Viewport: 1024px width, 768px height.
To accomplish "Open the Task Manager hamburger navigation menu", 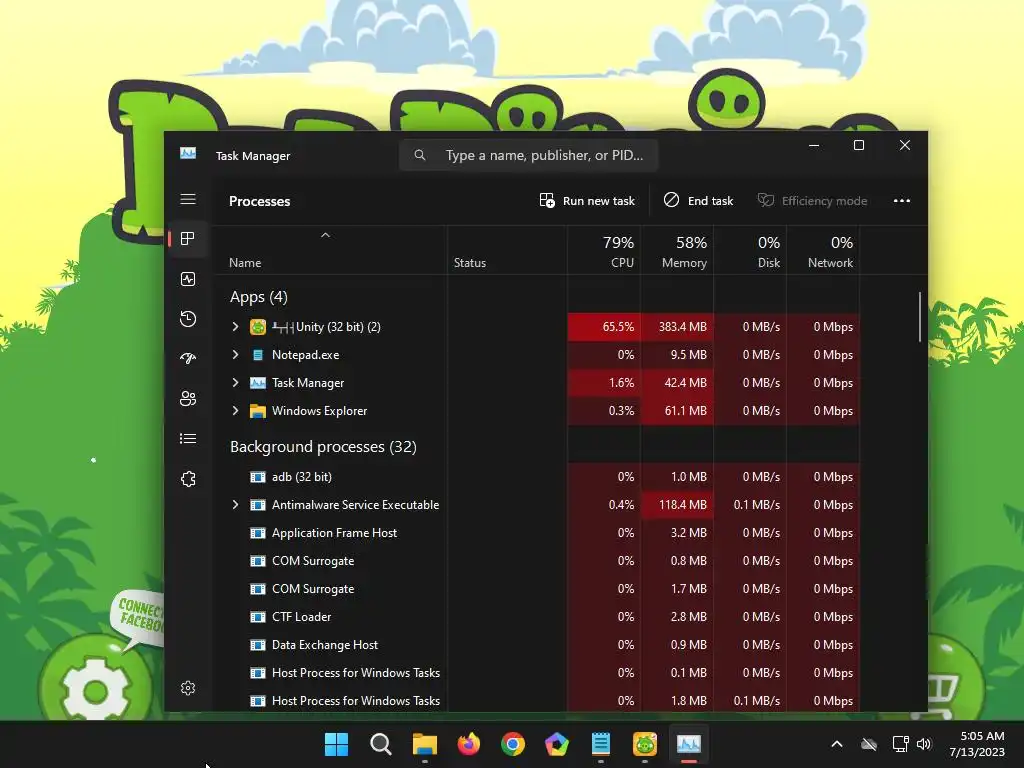I will pos(188,199).
